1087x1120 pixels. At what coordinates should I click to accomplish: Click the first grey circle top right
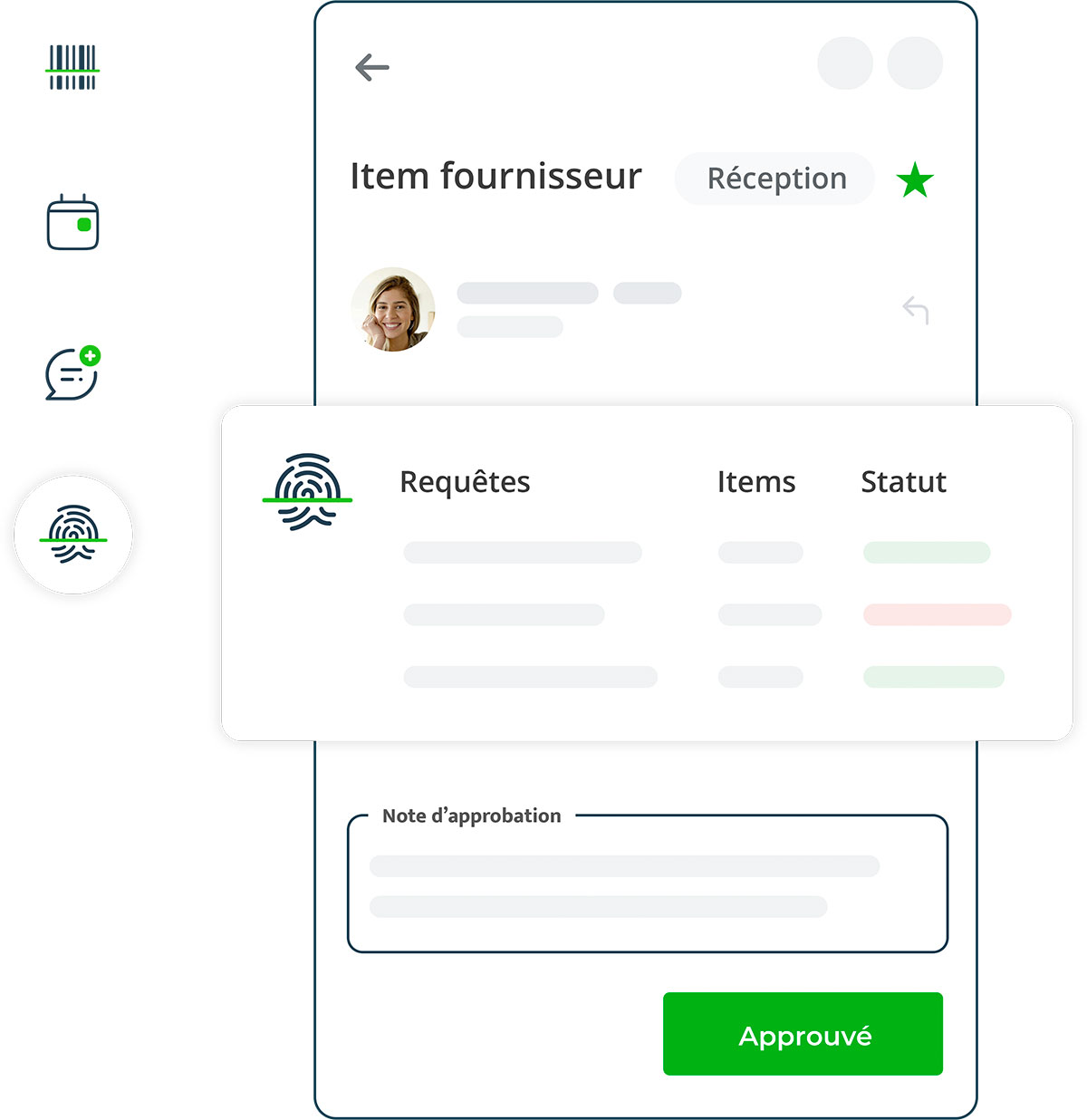pos(845,63)
